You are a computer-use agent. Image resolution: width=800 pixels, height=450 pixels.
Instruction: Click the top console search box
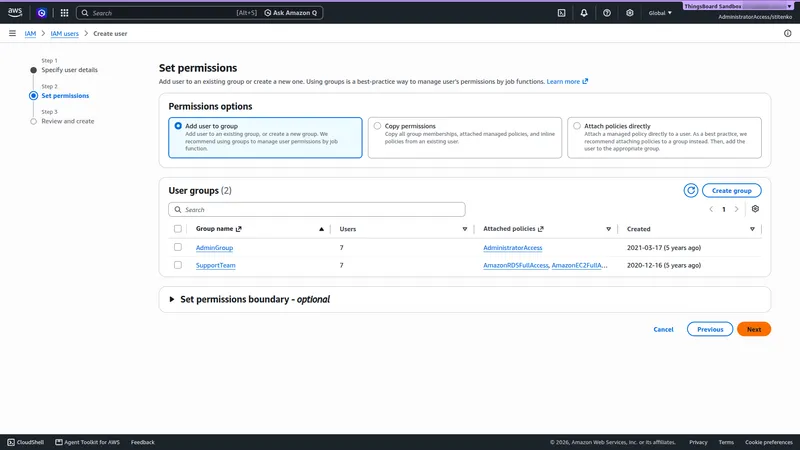coord(169,13)
